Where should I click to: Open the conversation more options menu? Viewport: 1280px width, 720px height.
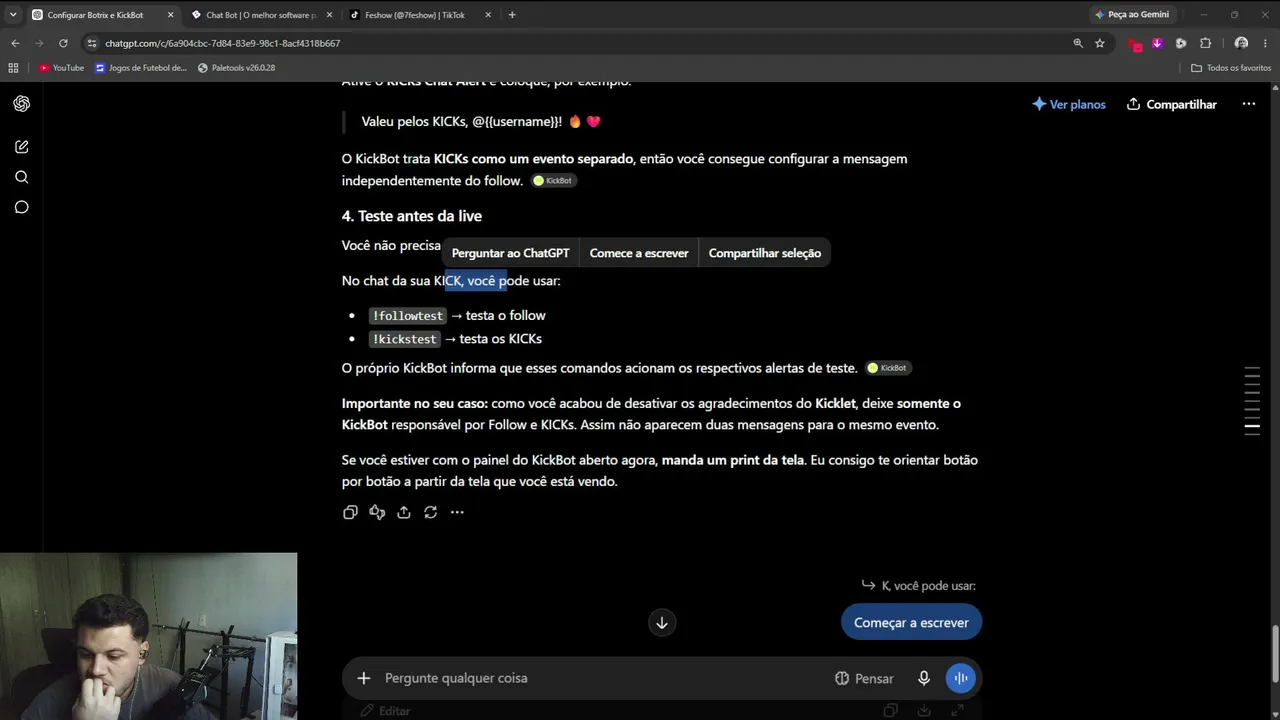point(1248,104)
